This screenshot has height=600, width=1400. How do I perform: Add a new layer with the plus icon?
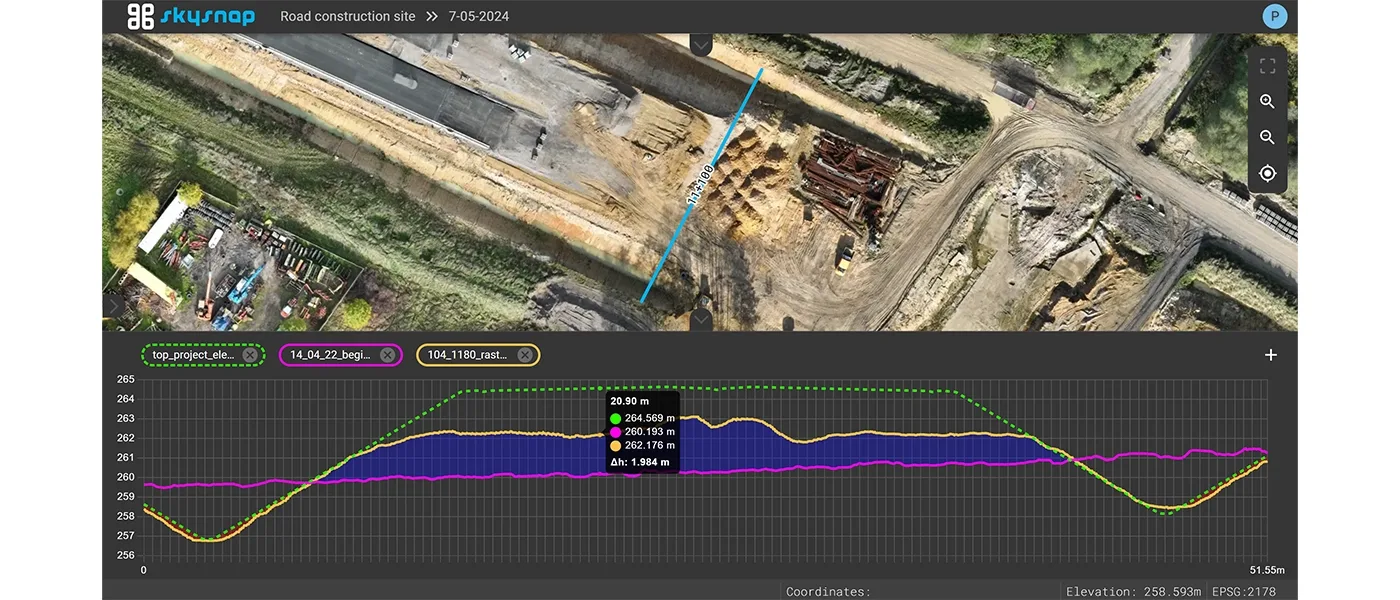tap(1271, 355)
